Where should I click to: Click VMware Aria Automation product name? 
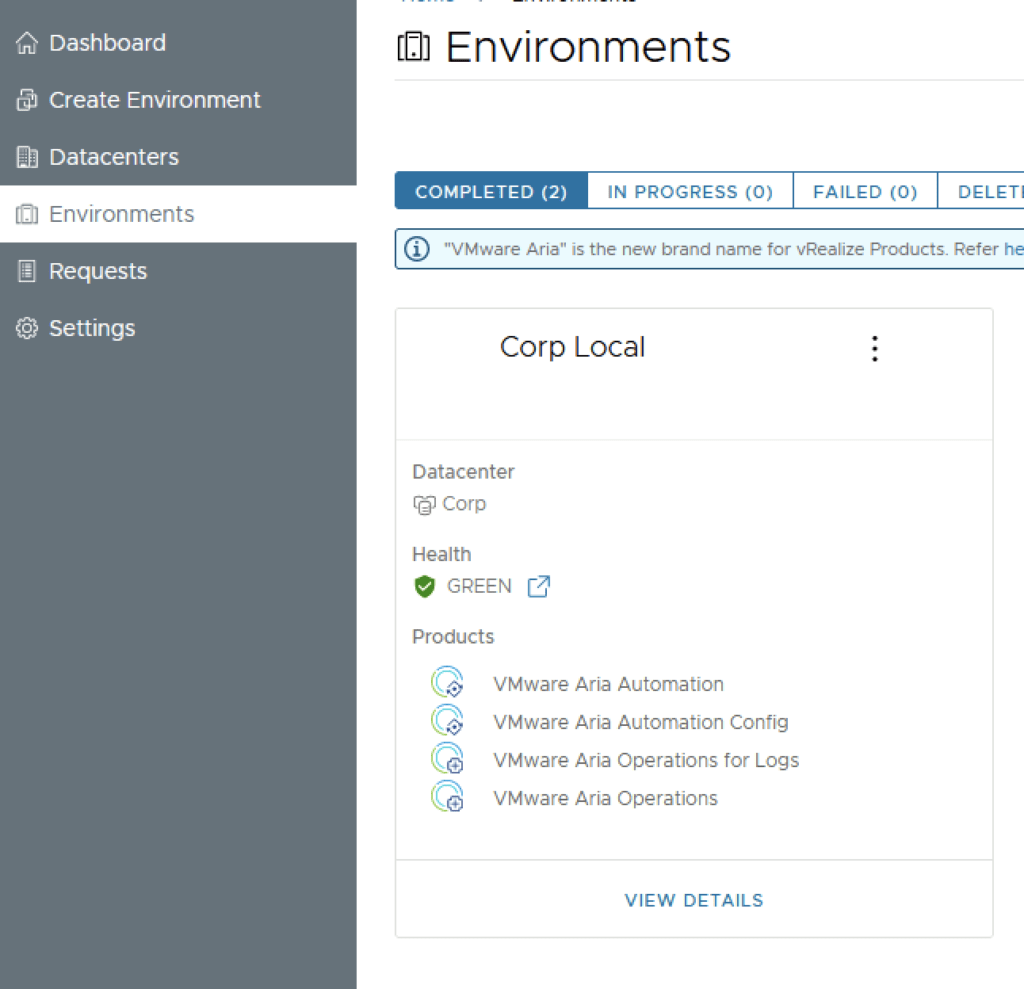[608, 684]
